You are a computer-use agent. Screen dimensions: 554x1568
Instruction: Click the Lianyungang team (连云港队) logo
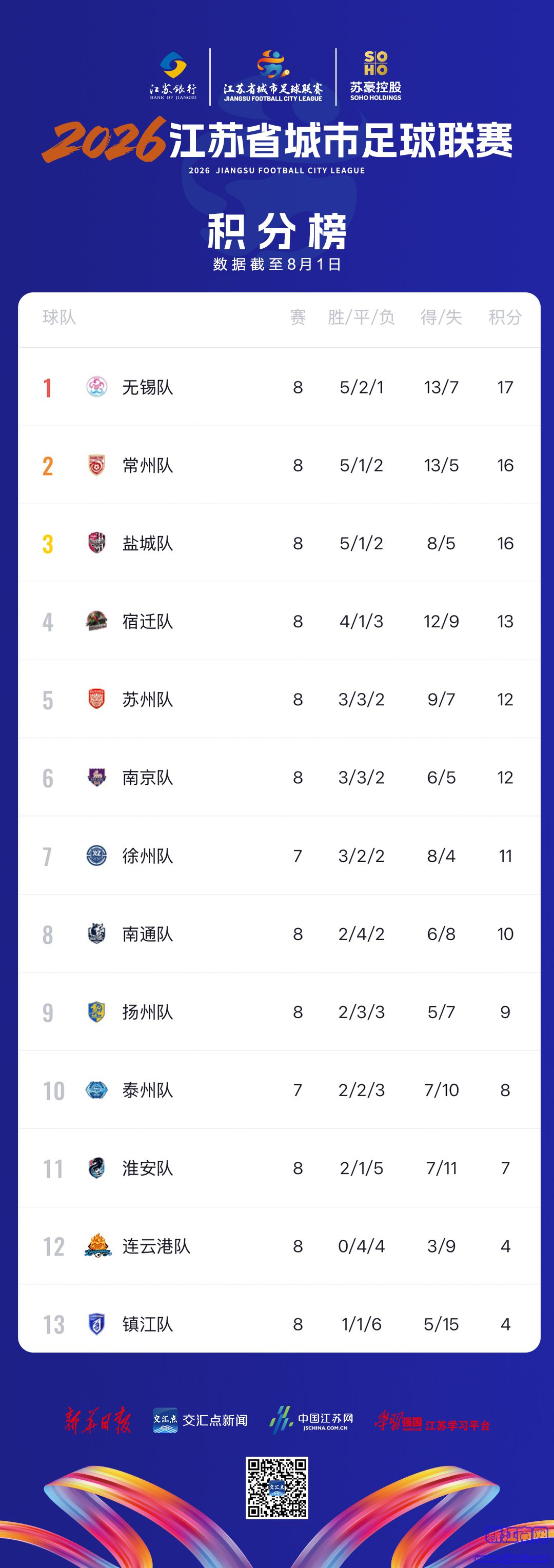[x=98, y=1245]
